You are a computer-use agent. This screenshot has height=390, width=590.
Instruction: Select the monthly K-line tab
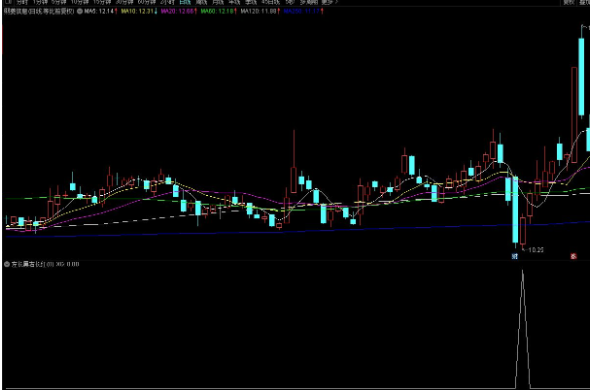218,2
